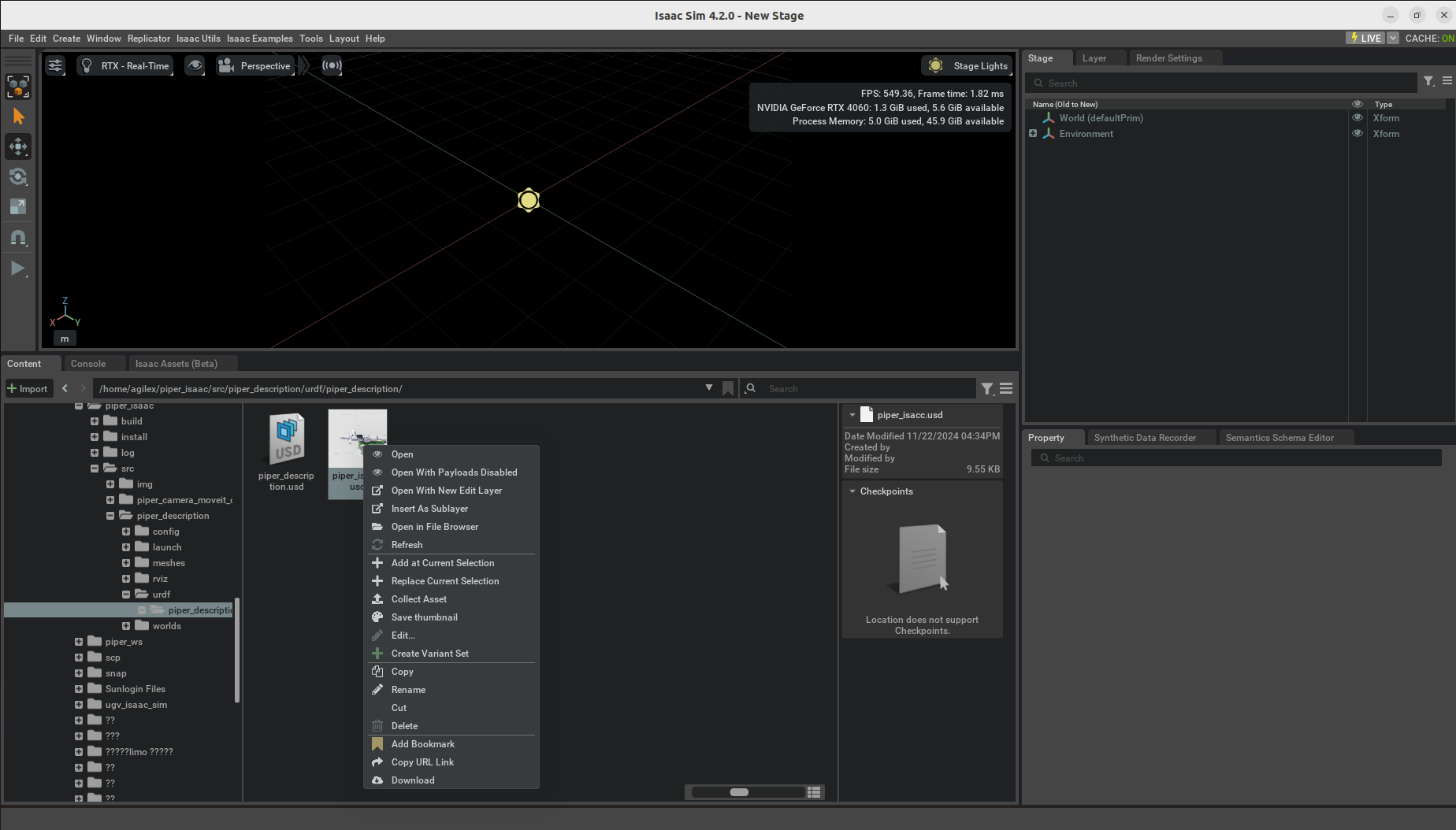Go back in content browser history
Screen dimensions: 1456x830
65,388
